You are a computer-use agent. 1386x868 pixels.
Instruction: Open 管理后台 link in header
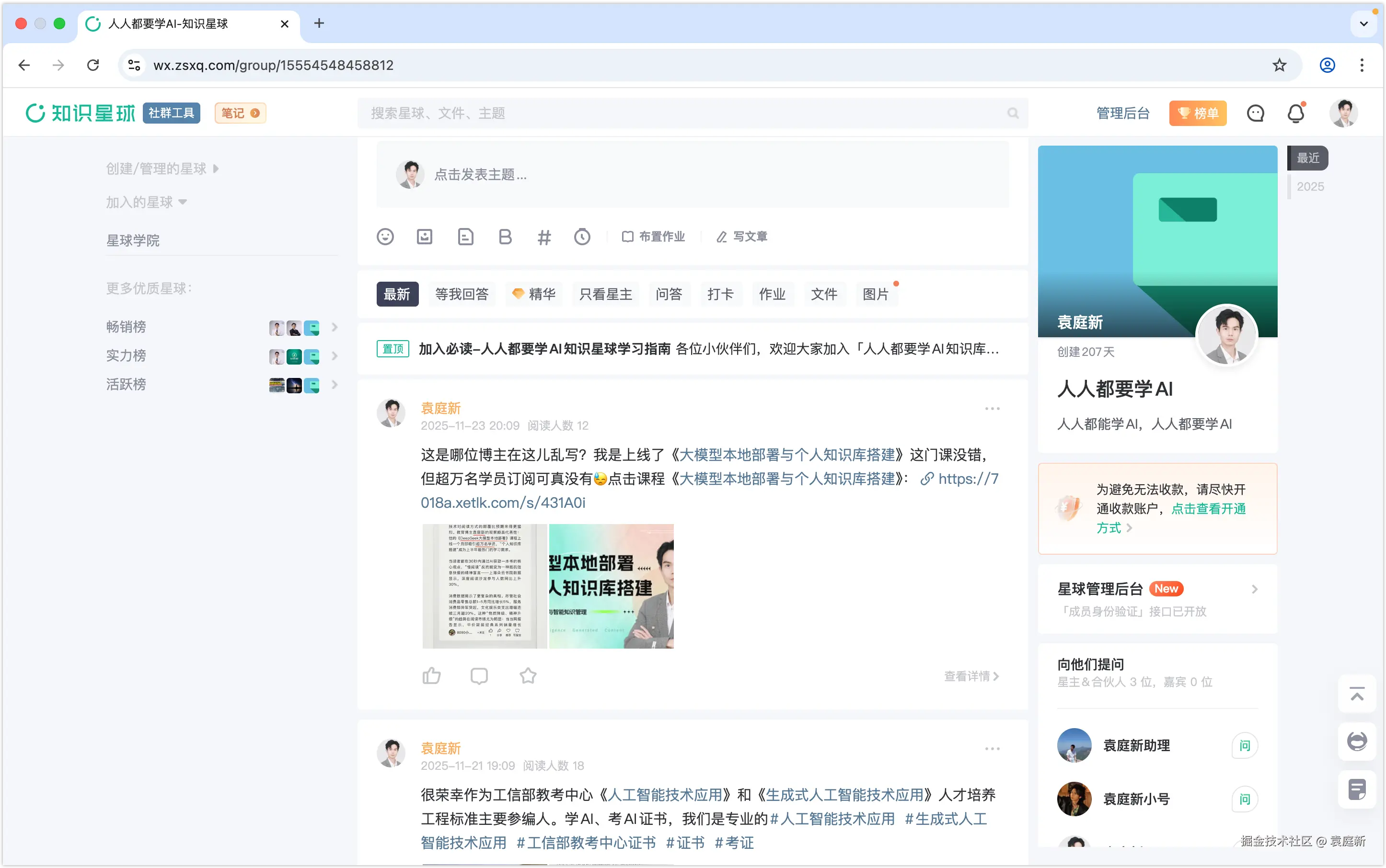click(1123, 113)
